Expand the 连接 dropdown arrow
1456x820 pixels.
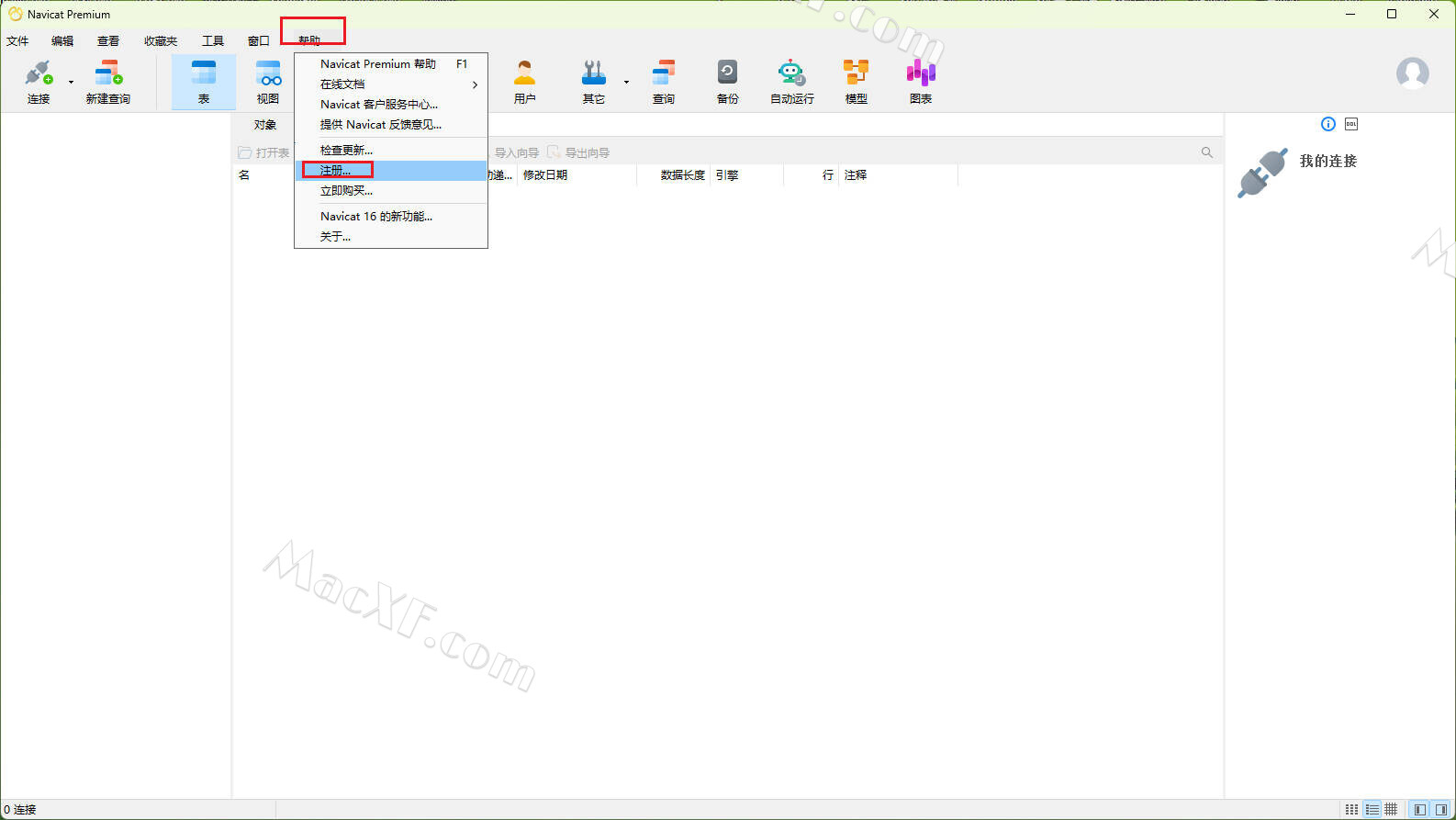(71, 82)
